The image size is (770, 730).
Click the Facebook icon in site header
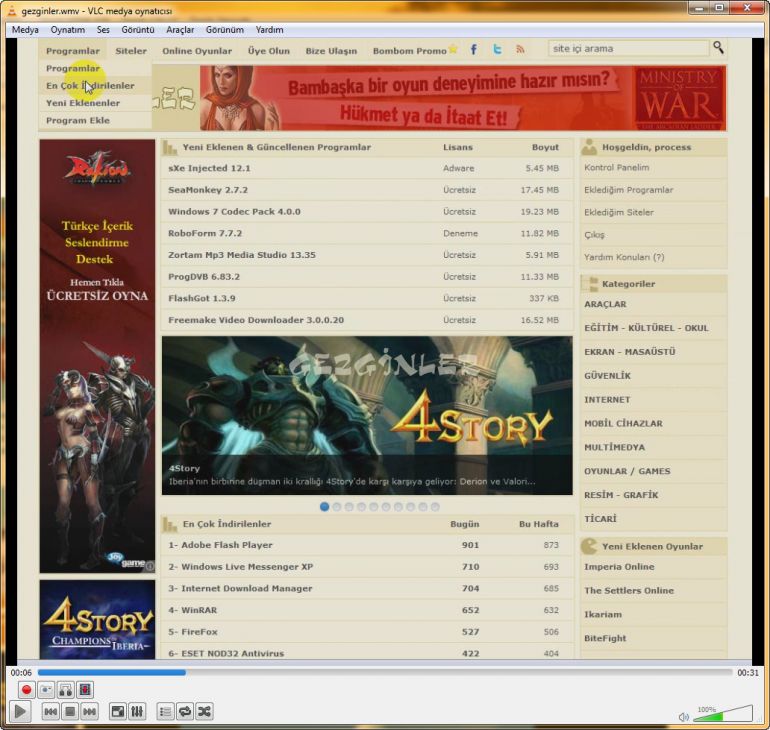click(473, 50)
